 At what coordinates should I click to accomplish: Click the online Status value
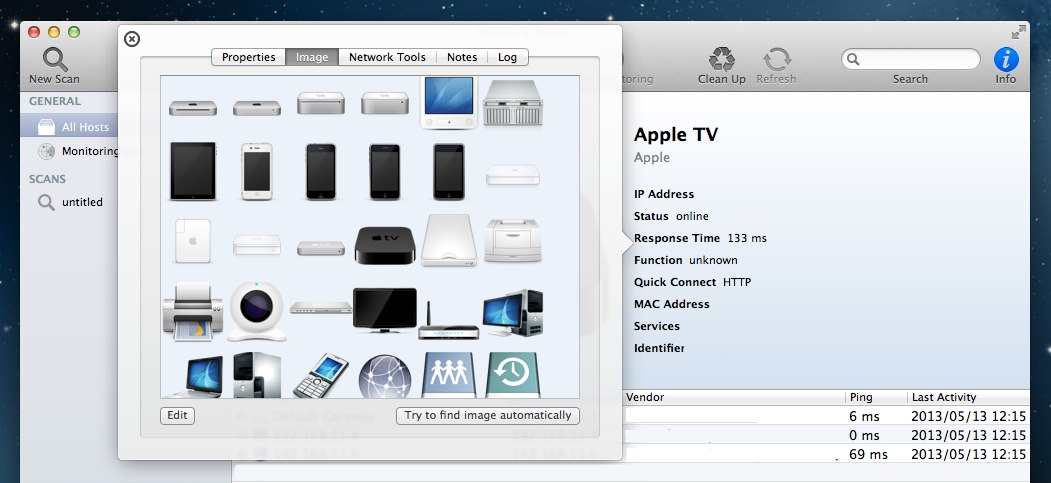692,216
